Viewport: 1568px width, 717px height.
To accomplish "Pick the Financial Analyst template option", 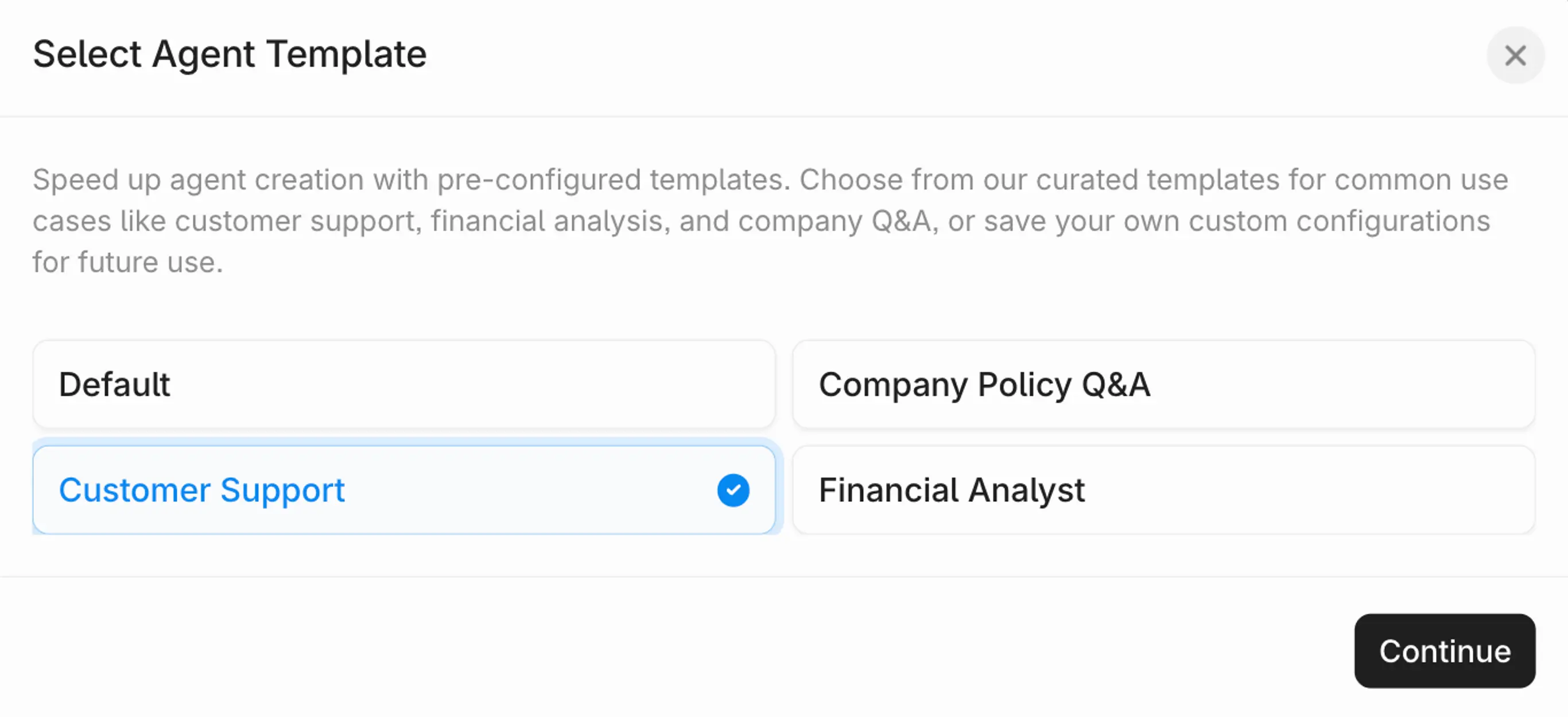I will pos(1163,490).
